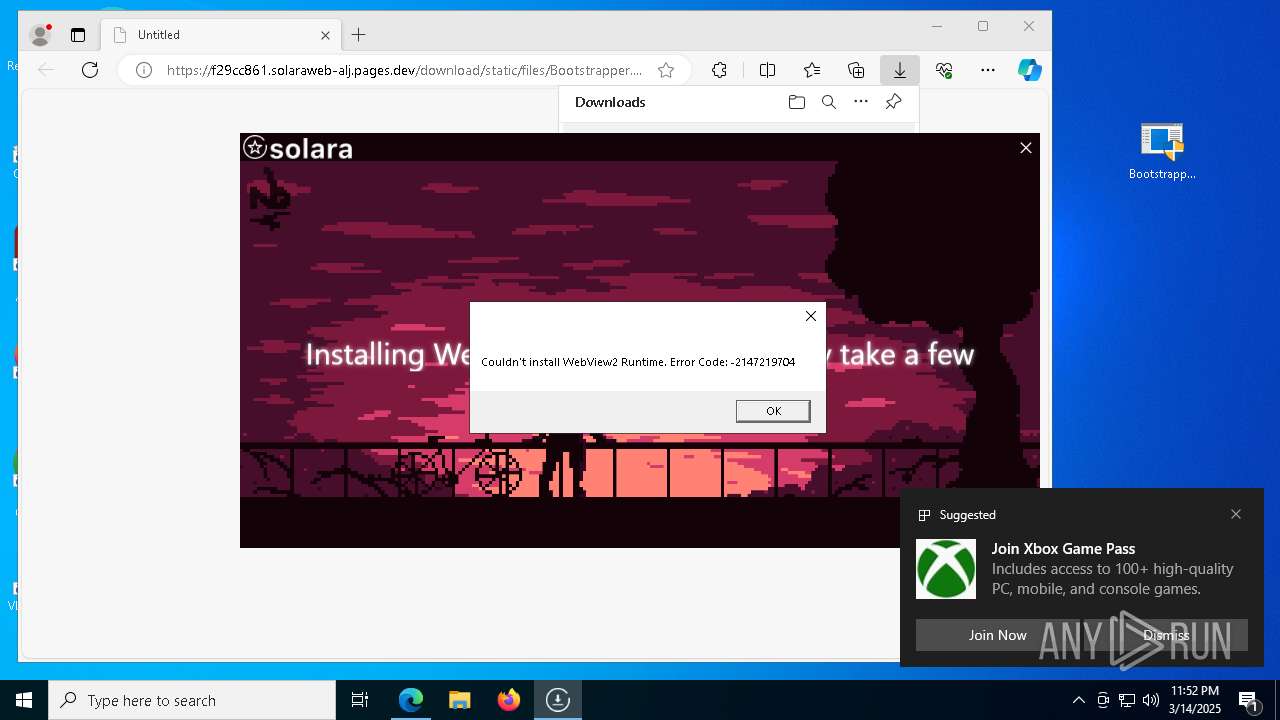Image resolution: width=1280 pixels, height=720 pixels.
Task: Open the Copilot sidebar icon
Action: [1030, 70]
